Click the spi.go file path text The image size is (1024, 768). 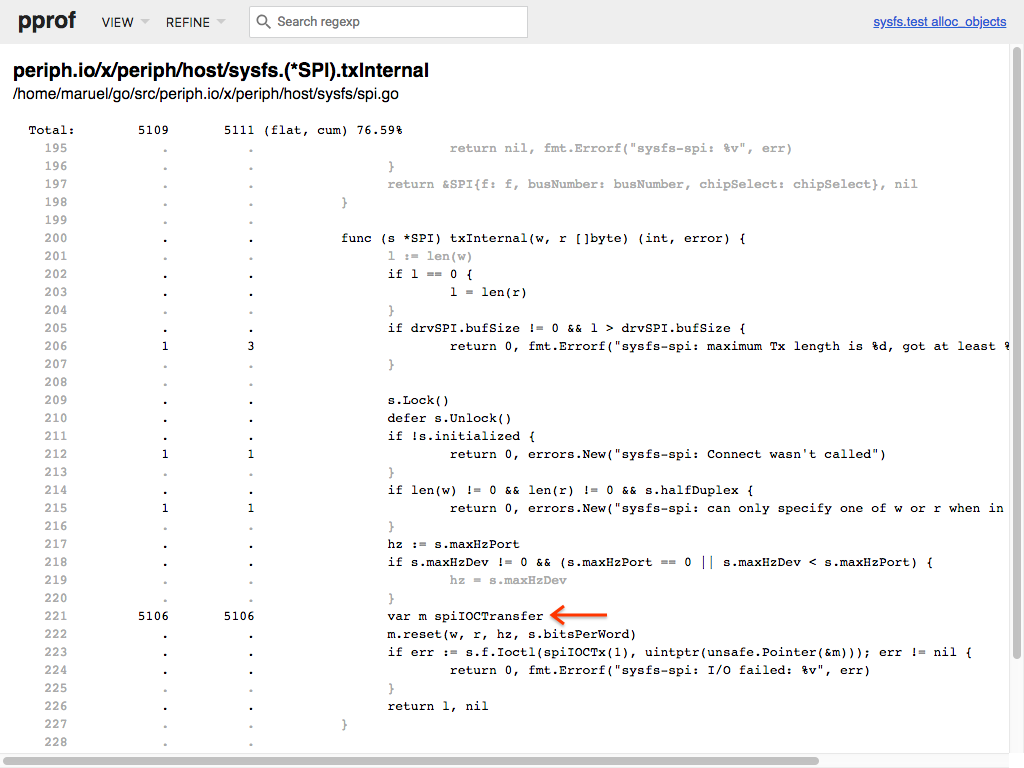click(x=205, y=94)
